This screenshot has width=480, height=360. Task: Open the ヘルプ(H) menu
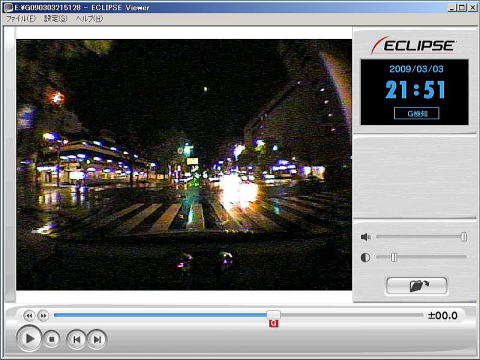pyautogui.click(x=89, y=19)
